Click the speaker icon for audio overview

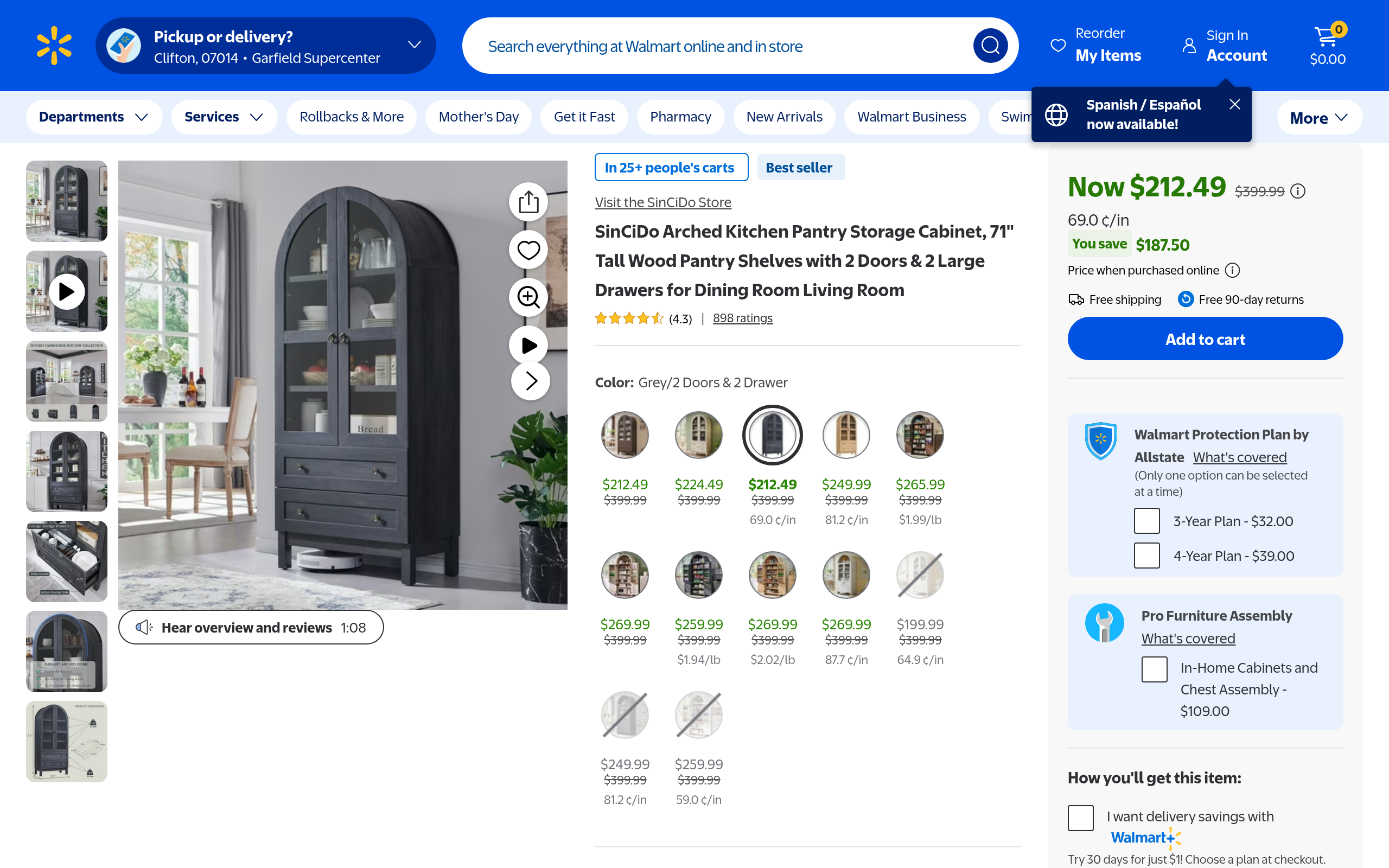click(x=144, y=628)
